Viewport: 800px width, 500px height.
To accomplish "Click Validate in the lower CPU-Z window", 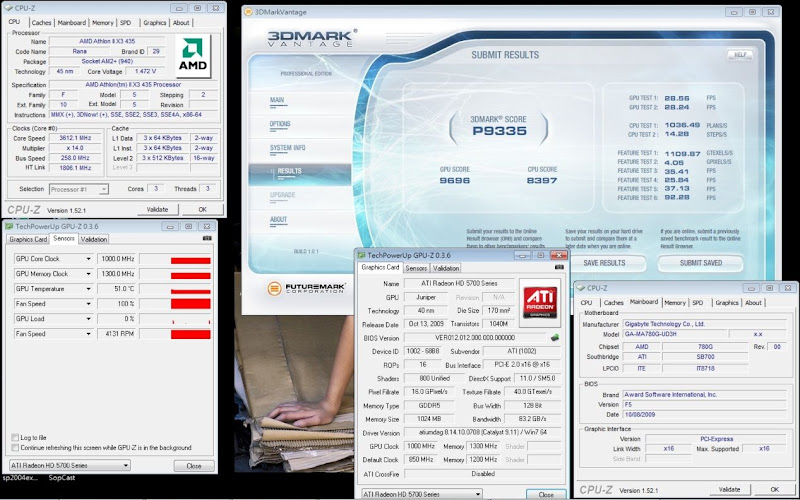I will (x=730, y=489).
